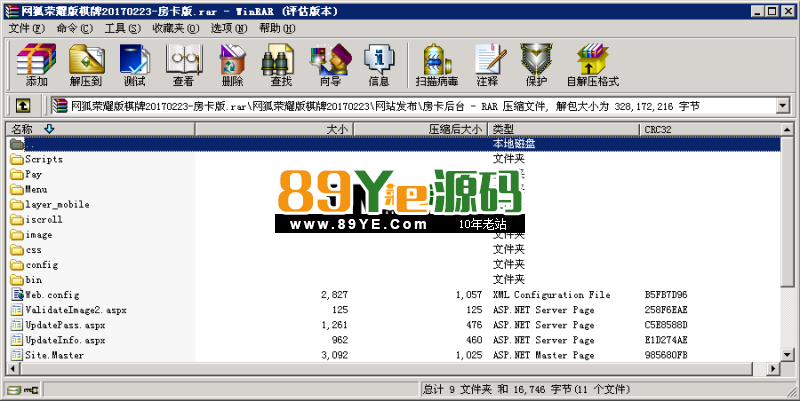This screenshot has height=401, width=800.
Task: Open the 命令(C) menu
Action: click(74, 28)
